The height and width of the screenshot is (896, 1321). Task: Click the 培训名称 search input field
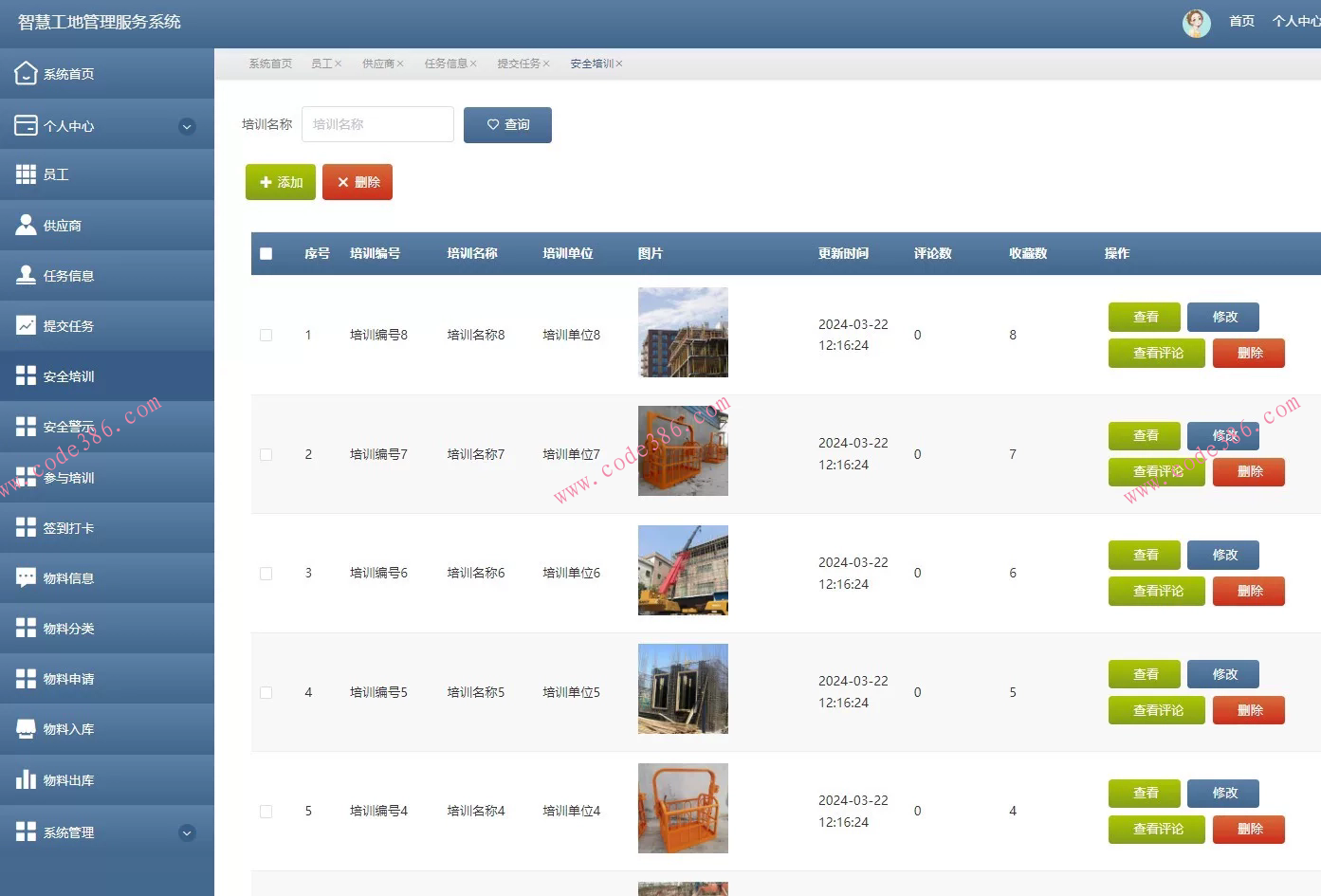(376, 123)
